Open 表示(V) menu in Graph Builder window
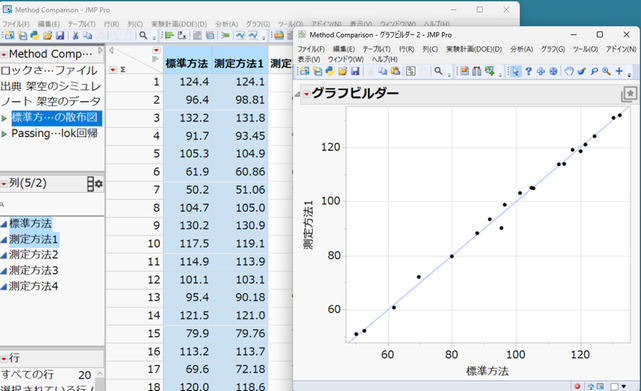Screen dimensions: 641x391 [309, 60]
